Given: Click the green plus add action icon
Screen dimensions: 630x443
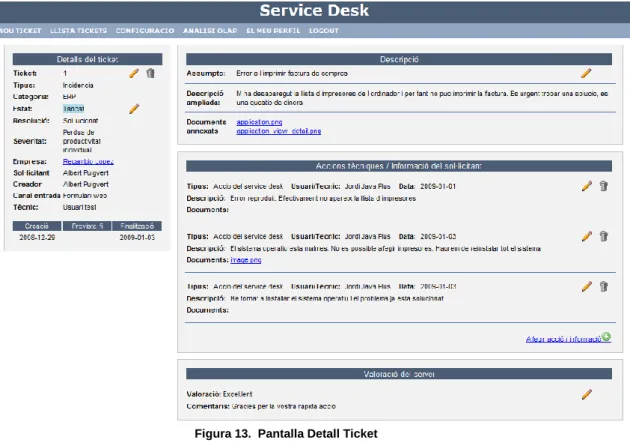Looking at the screenshot, I should pyautogui.click(x=606, y=337).
